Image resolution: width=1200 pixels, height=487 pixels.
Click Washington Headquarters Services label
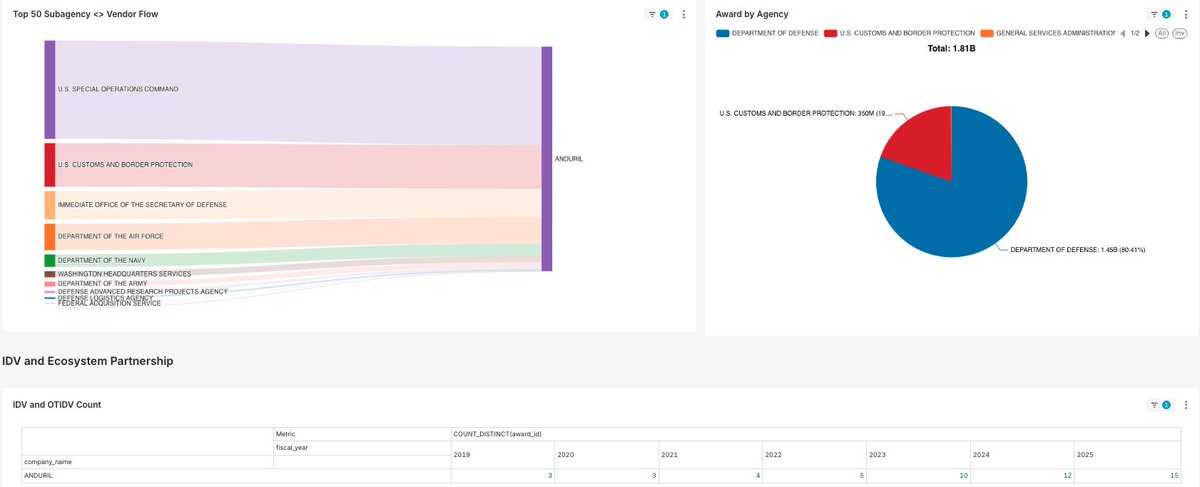124,274
